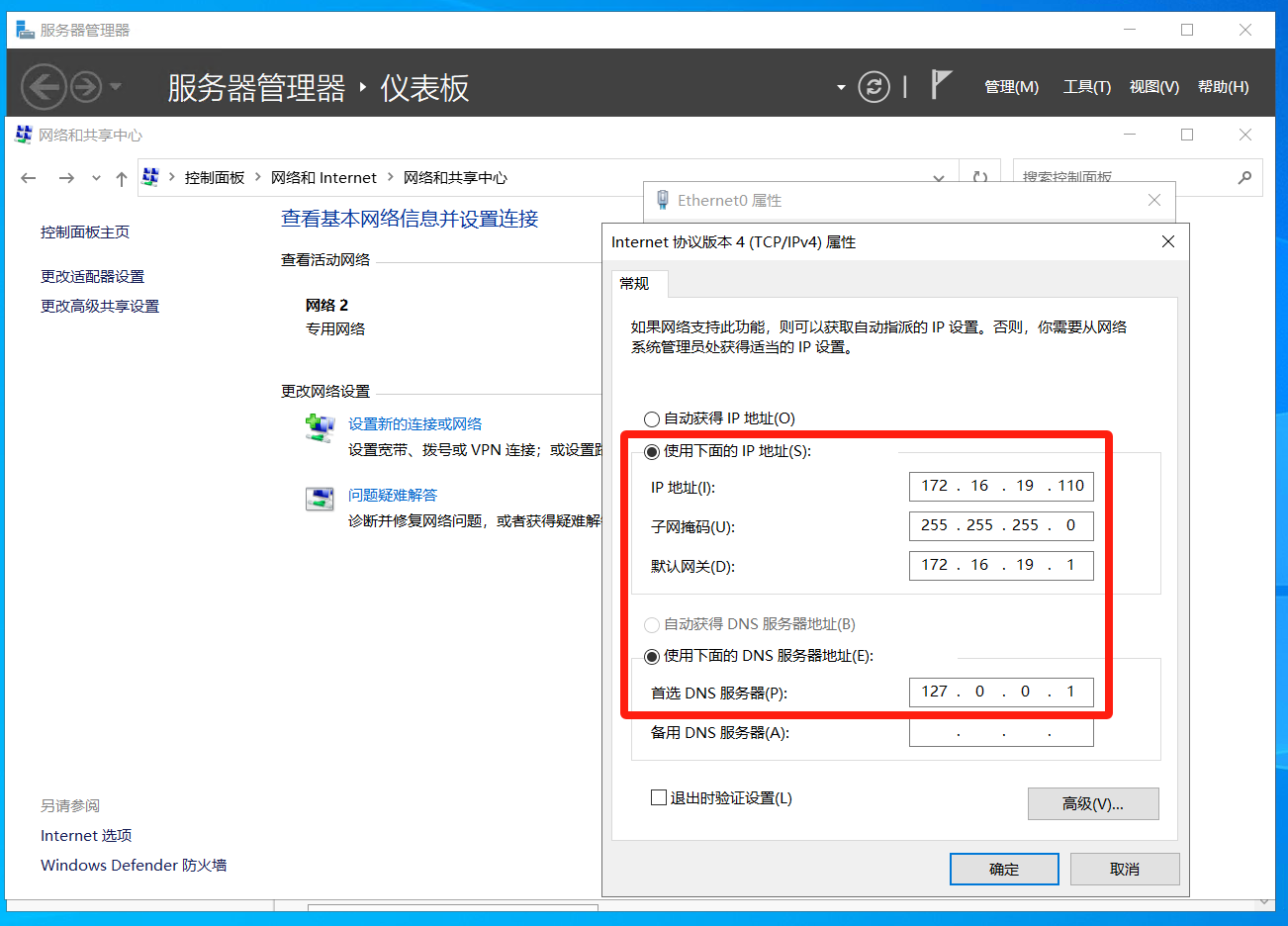Click the up arrow in Control Panel navigation

click(x=122, y=178)
